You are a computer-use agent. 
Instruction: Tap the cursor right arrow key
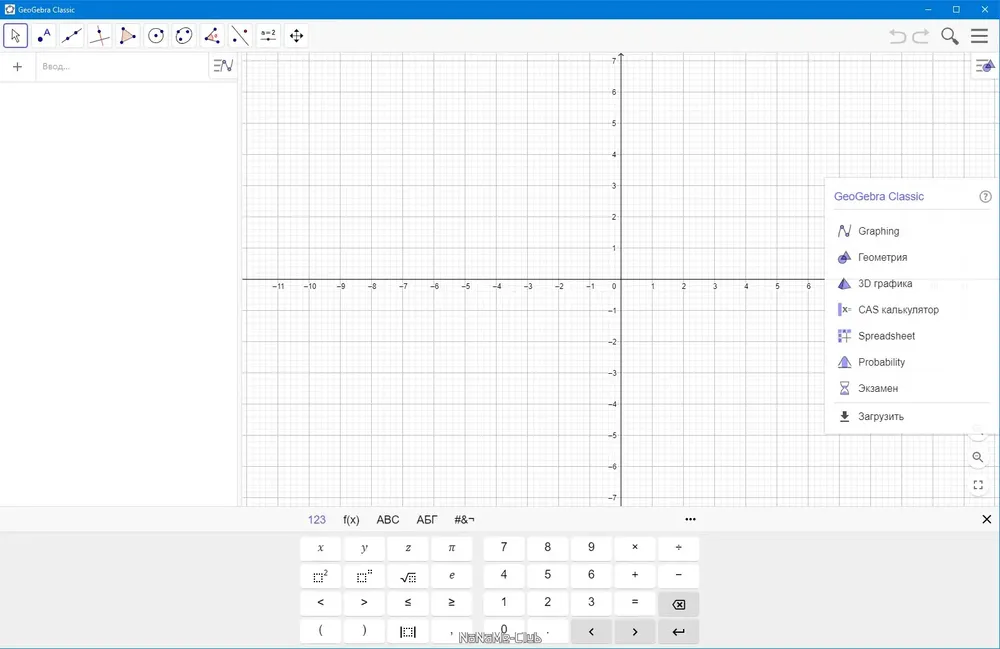tap(635, 631)
